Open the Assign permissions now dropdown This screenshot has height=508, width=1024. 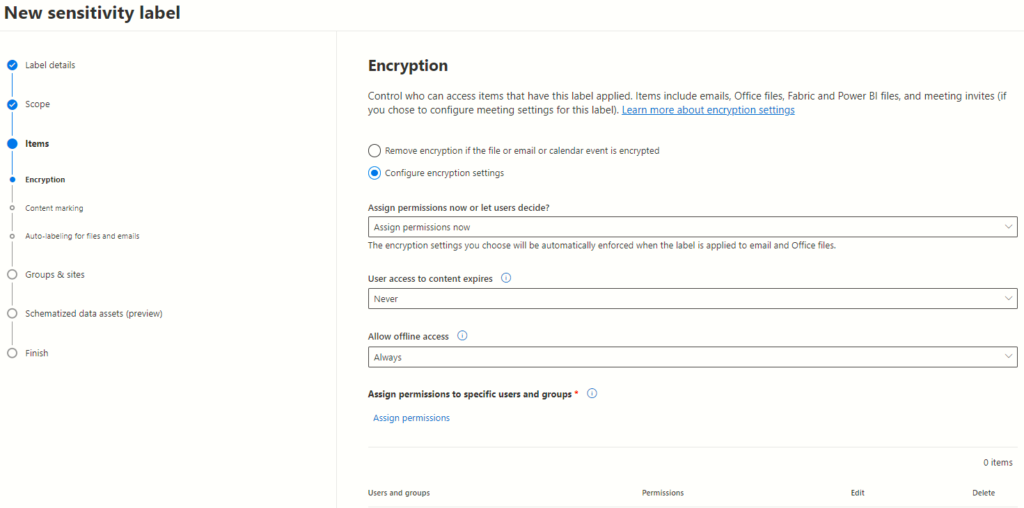pos(692,227)
